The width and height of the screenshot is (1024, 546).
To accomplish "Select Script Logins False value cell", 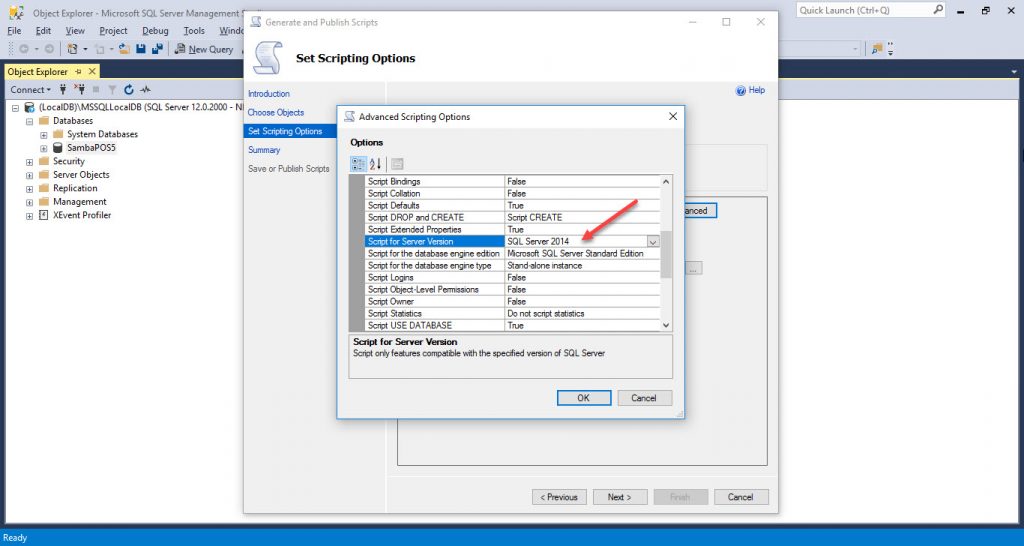I will click(x=583, y=278).
